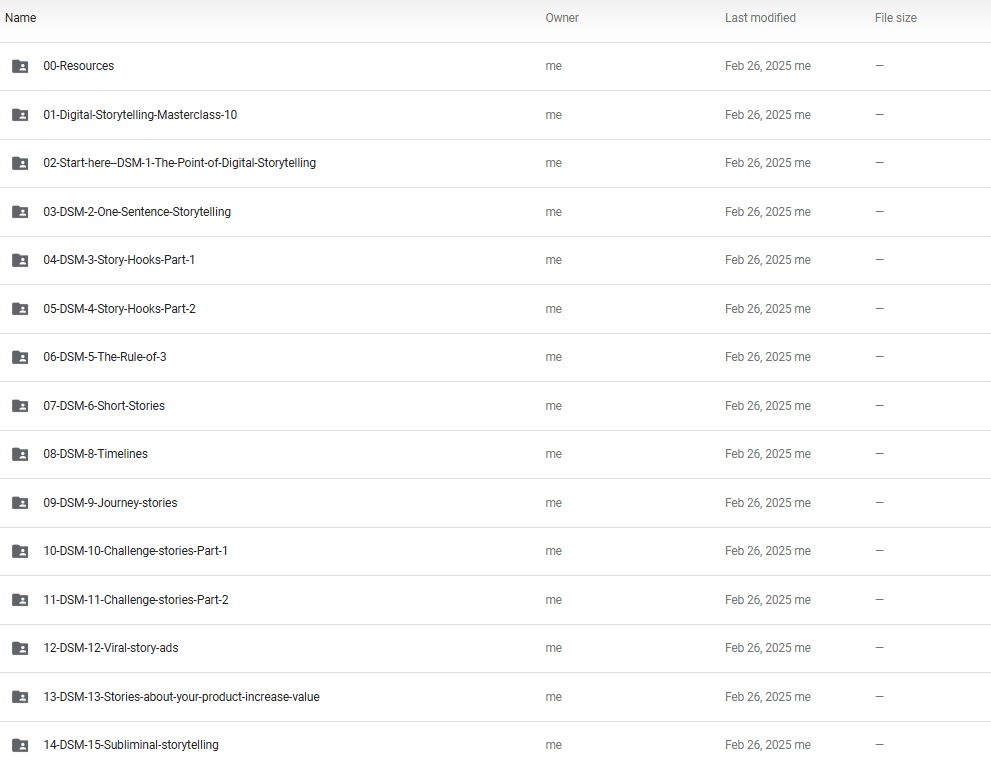Select the 09-DSM-9-Journey-stories folder name
This screenshot has width=991, height=766.
[x=110, y=502]
